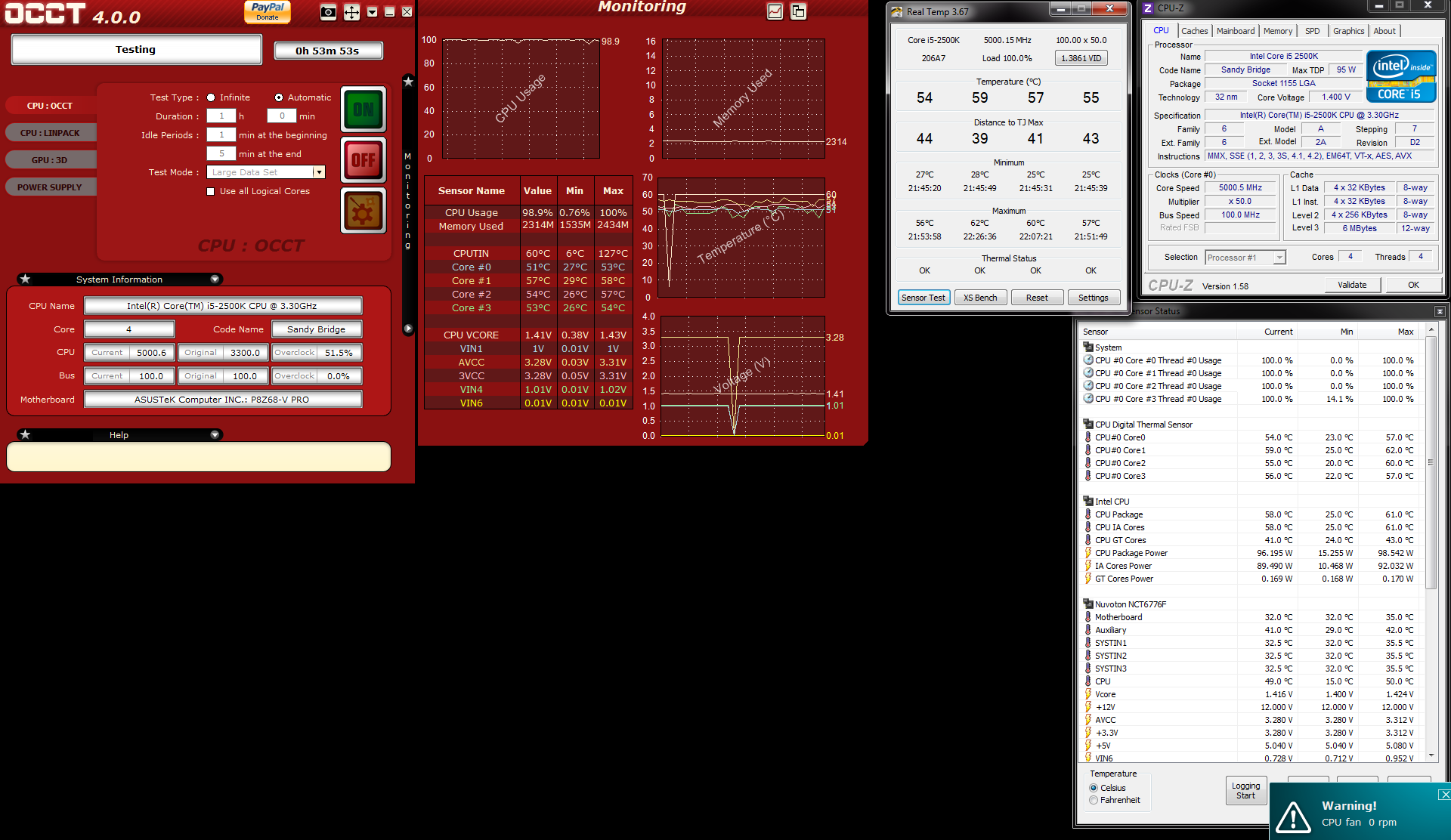Screen dimensions: 1451x840
Task: Click the Sensor column header in sensor list
Action: click(1095, 332)
